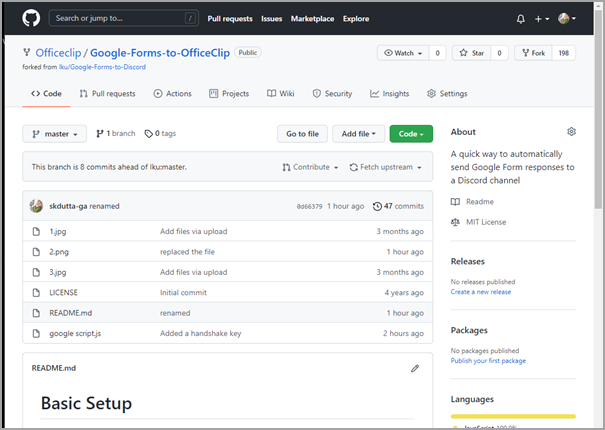Open the 2.png file
The height and width of the screenshot is (430, 605).
tap(59, 252)
